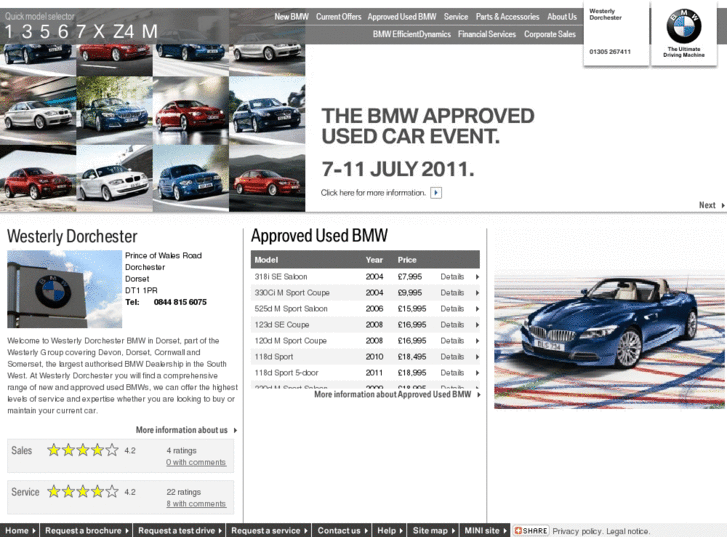
Task: Expand Details for 318i SE Saloon
Action: tap(459, 277)
